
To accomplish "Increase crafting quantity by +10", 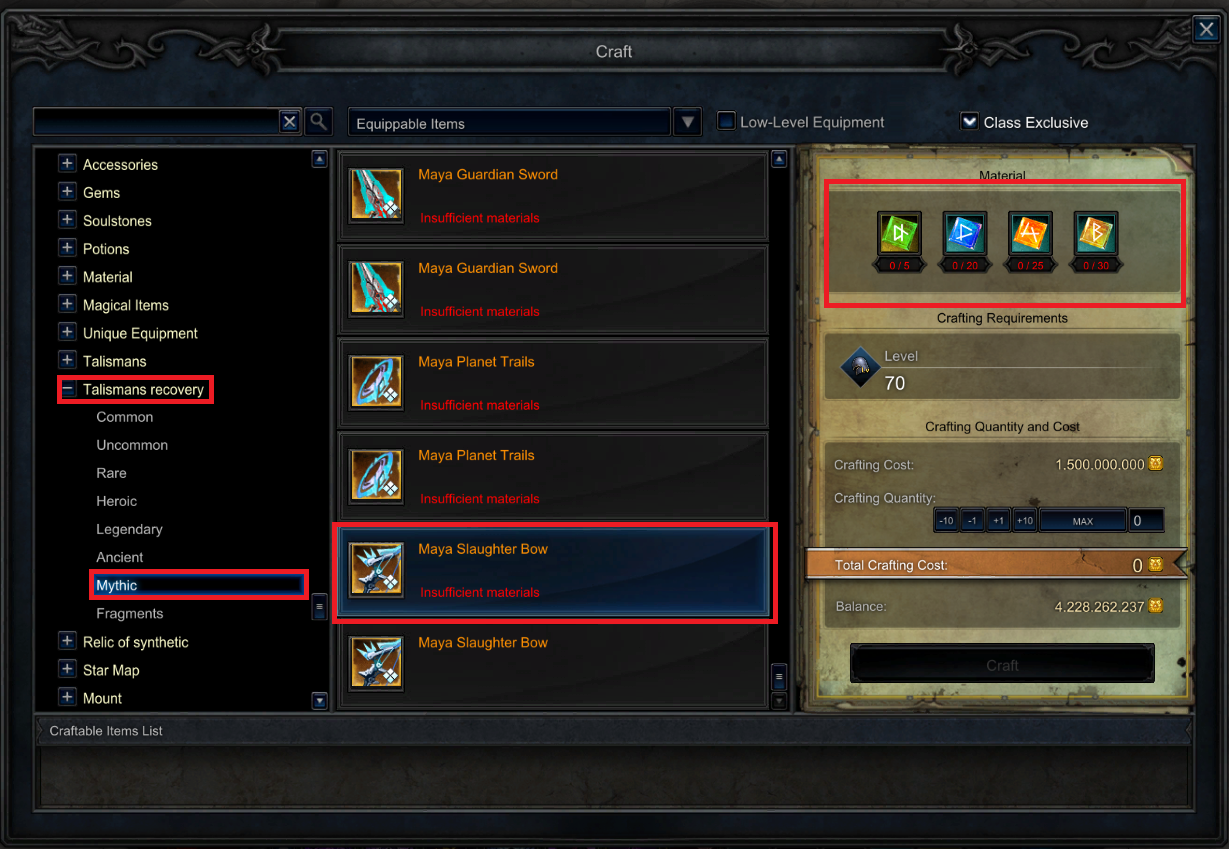I will [x=1024, y=521].
